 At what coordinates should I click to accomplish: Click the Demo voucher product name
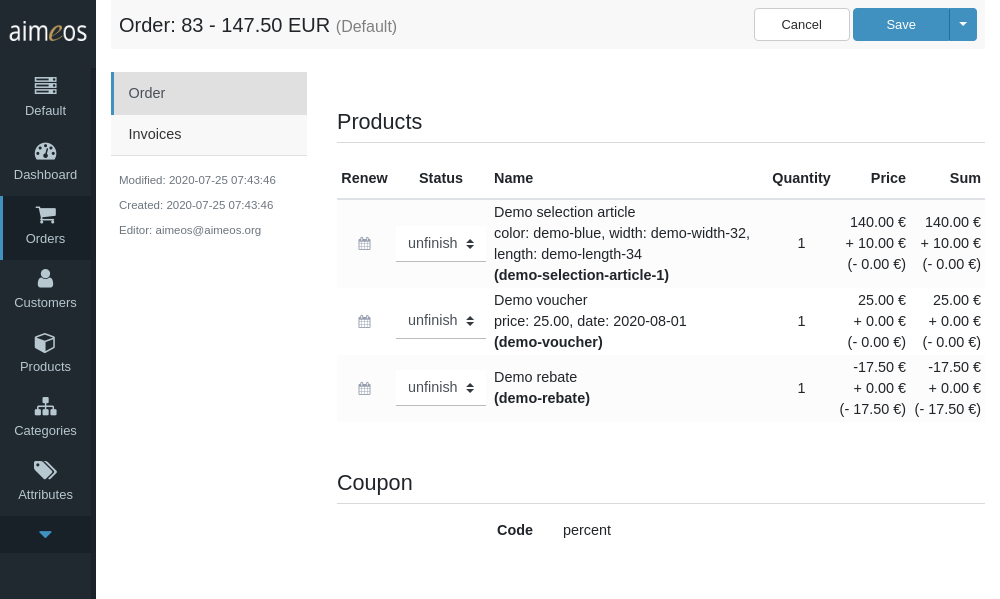click(541, 300)
